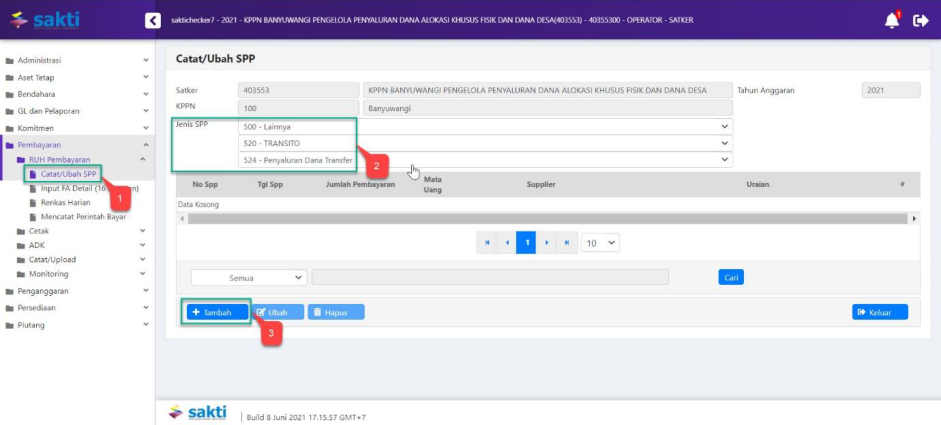Viewport: 941px width, 425px height.
Task: Click the logout icon in header
Action: [x=921, y=20]
